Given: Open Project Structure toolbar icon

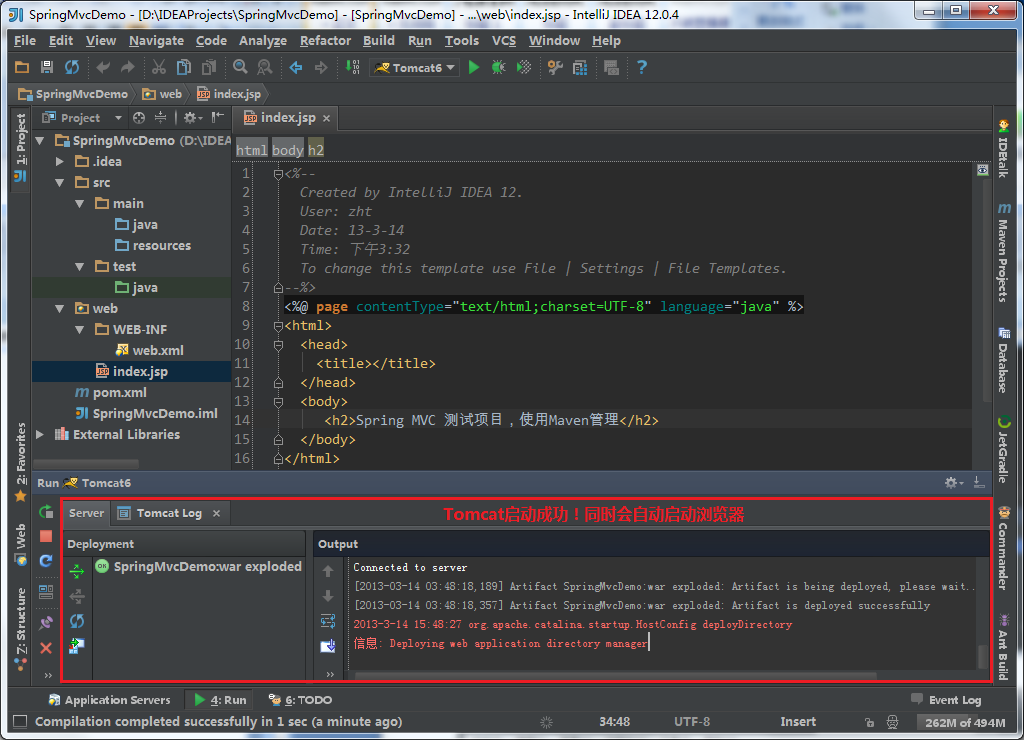Looking at the screenshot, I should coord(580,67).
